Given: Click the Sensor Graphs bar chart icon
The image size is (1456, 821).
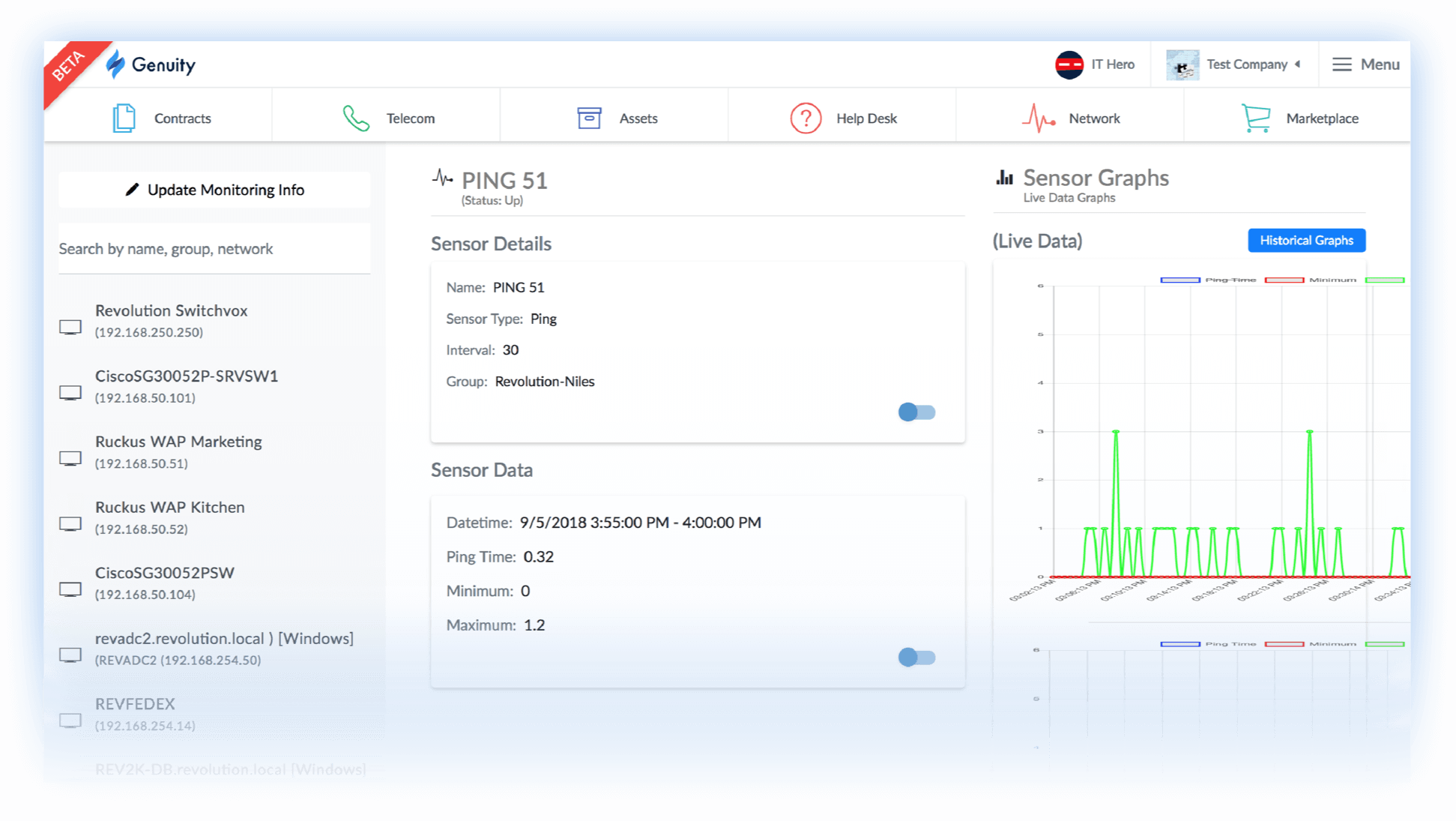Looking at the screenshot, I should coord(1004,178).
